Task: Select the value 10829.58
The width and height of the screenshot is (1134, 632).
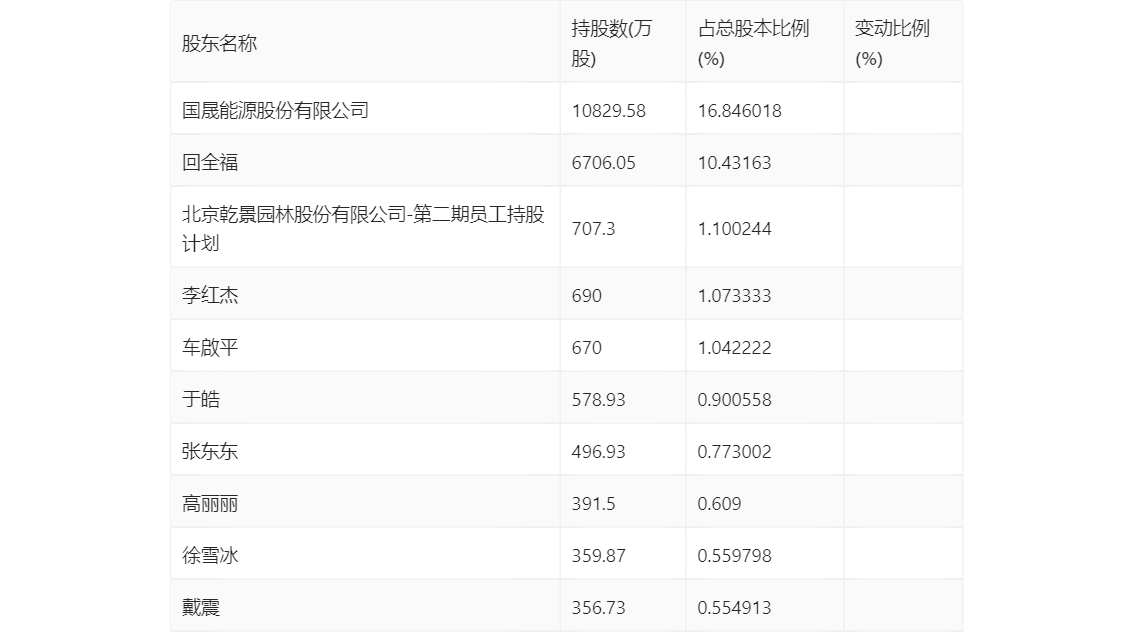Action: (608, 111)
